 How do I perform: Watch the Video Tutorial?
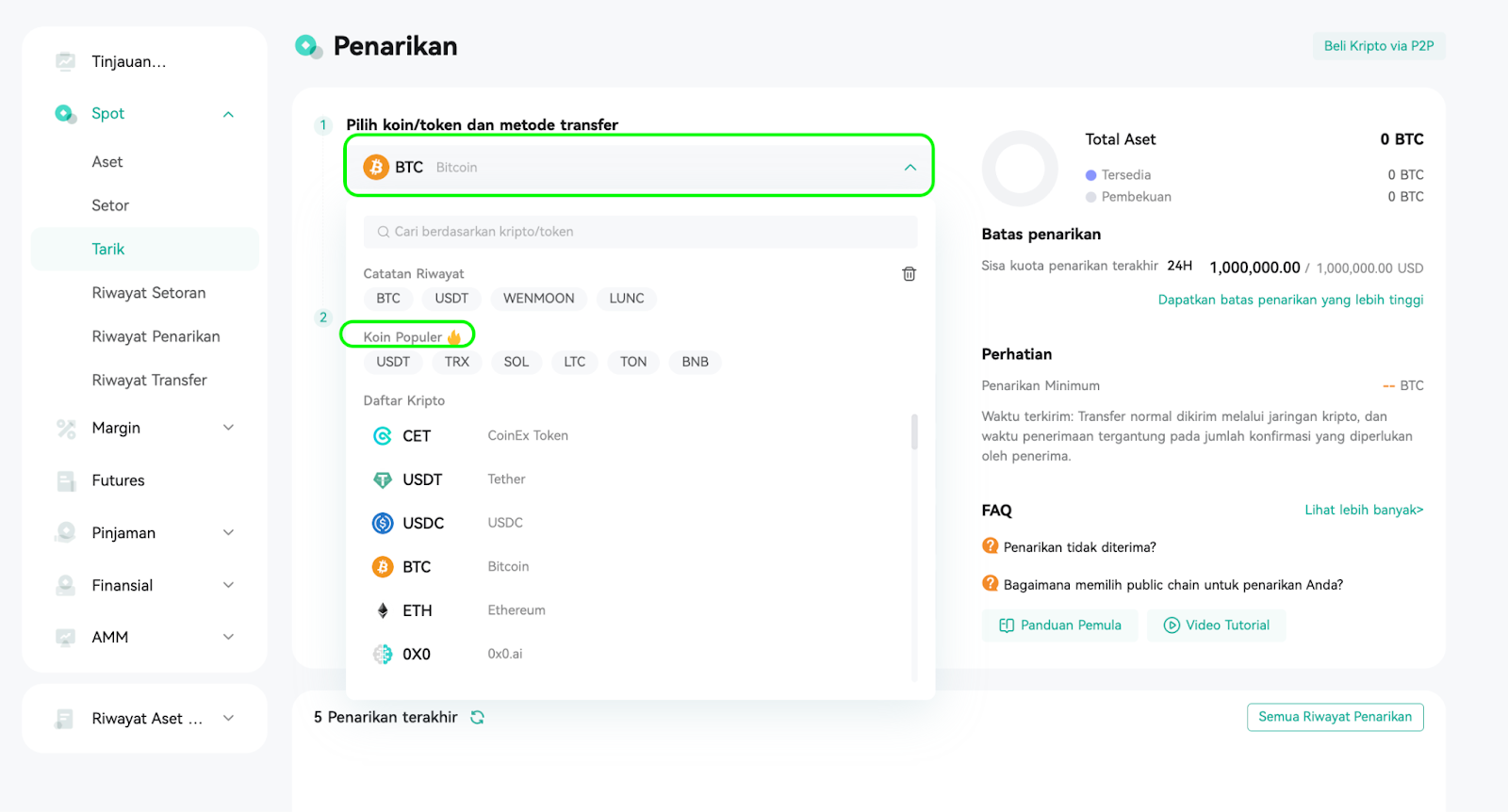(x=1217, y=625)
